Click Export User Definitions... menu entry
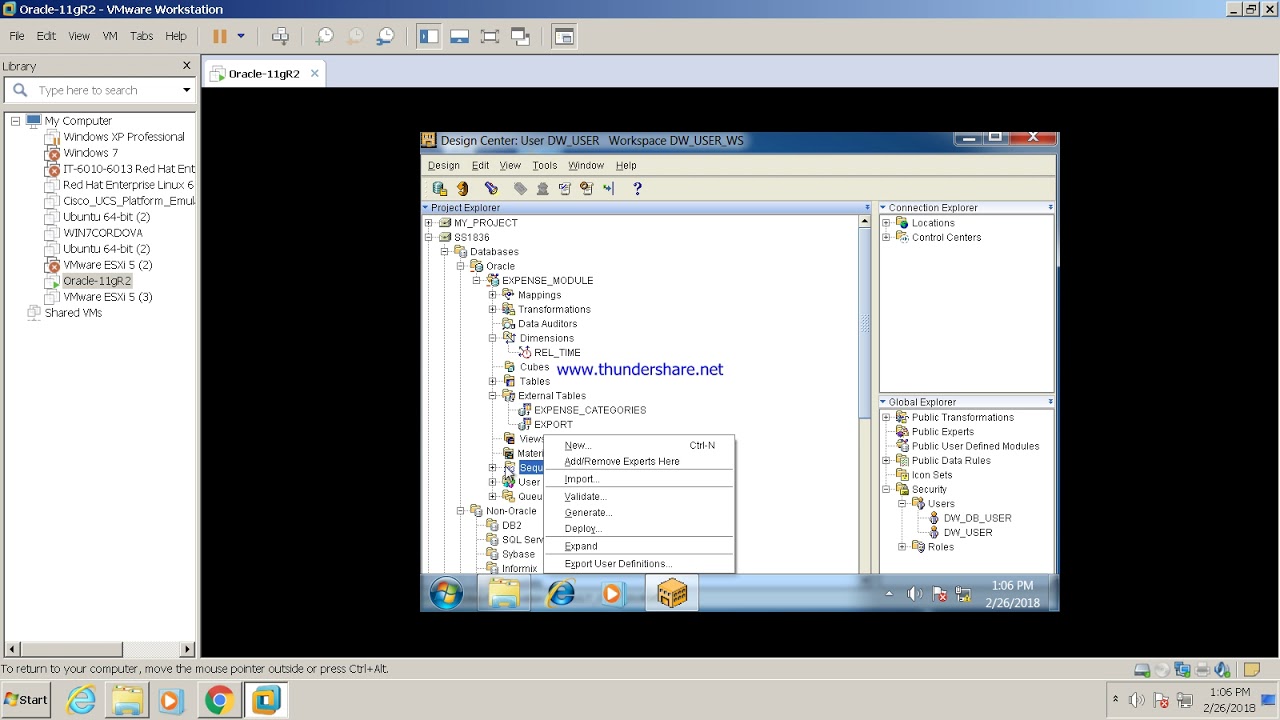 618,564
